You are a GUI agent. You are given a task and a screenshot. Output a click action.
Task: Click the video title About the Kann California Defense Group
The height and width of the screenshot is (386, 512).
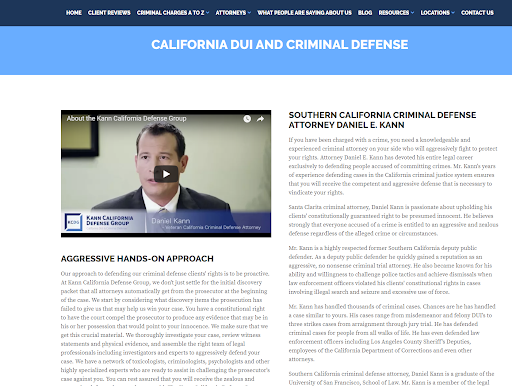tap(126, 118)
